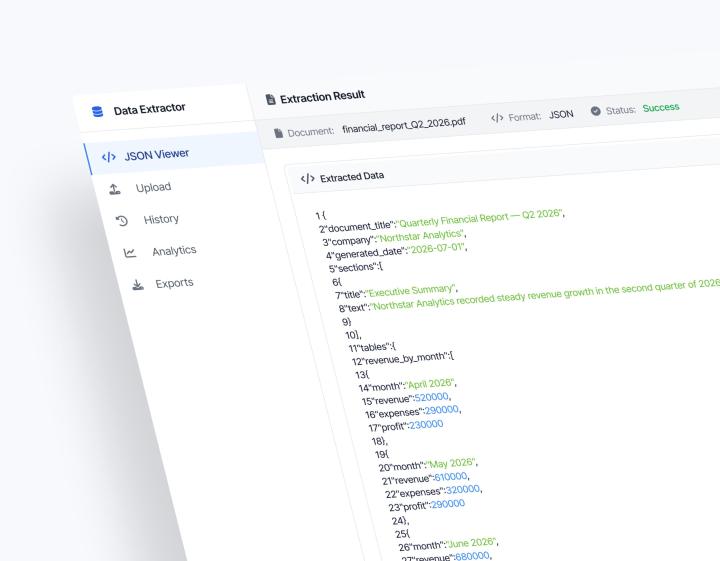The image size is (720, 561).
Task: Click the file icon beside Document label
Action: (x=278, y=133)
